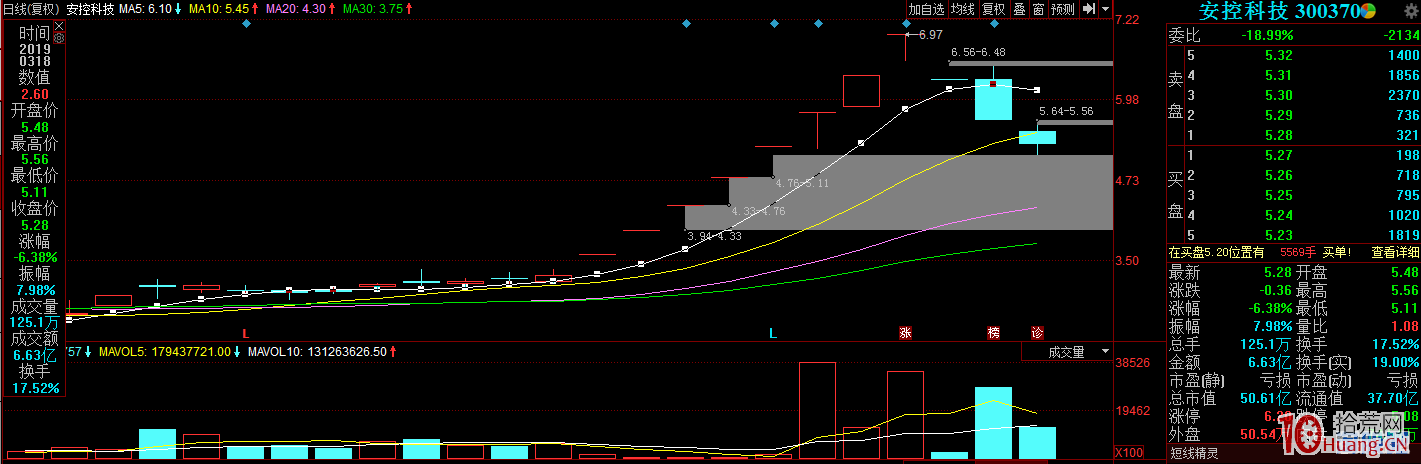Viewport: 1421px width, 464px height.
Task: Click the 查看详细 view details link
Action: tap(1393, 252)
